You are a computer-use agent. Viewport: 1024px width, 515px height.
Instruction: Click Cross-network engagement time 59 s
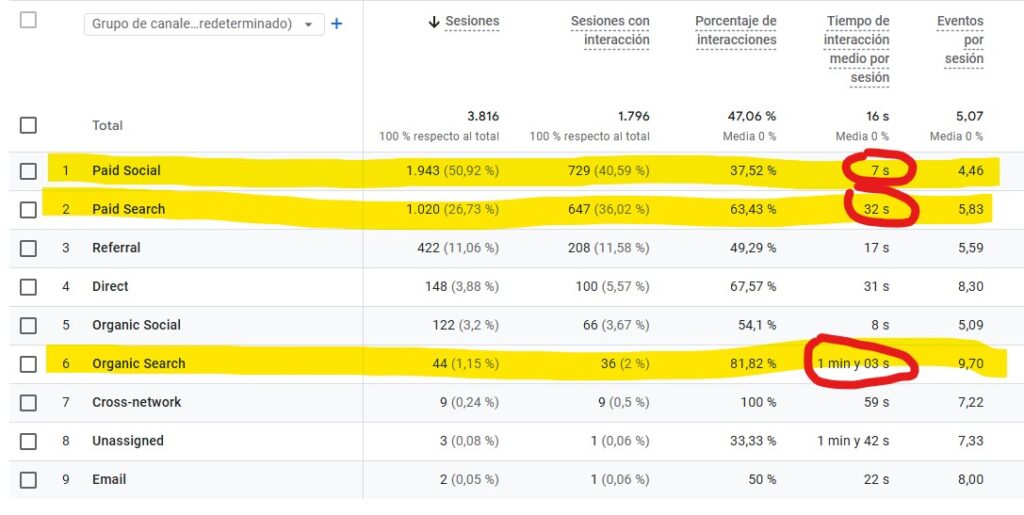(x=876, y=402)
